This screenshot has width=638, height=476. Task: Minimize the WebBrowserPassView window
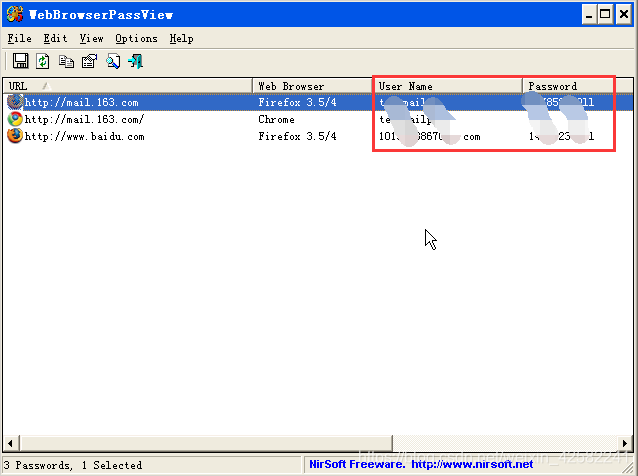click(589, 15)
